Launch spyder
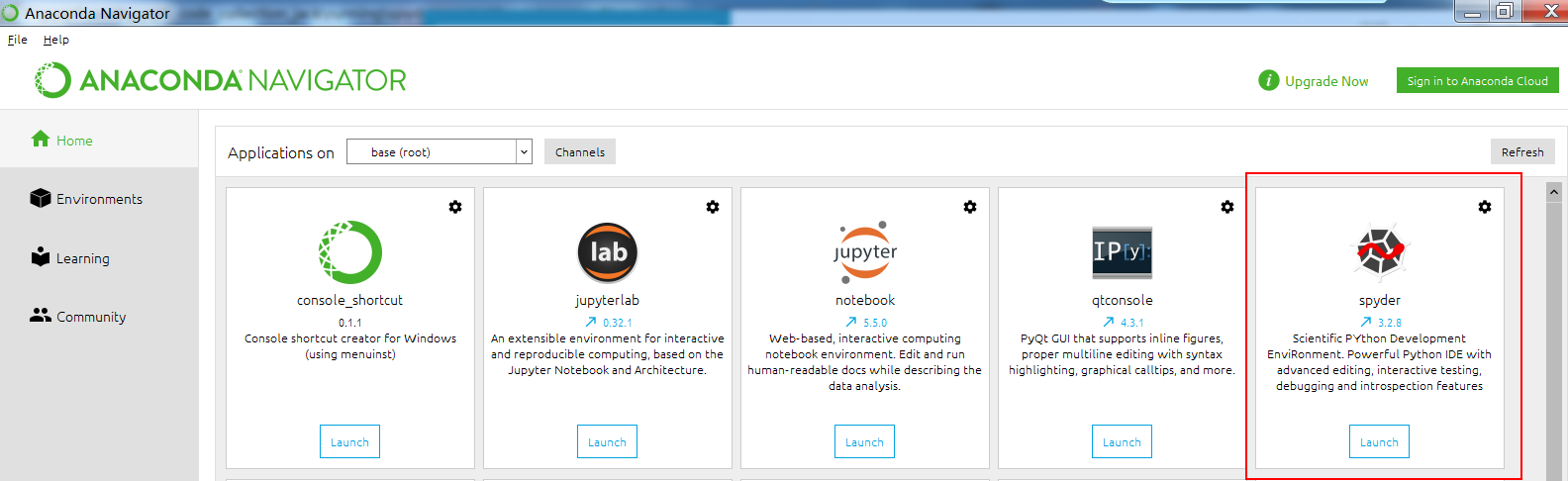This screenshot has width=1568, height=481. [1379, 441]
